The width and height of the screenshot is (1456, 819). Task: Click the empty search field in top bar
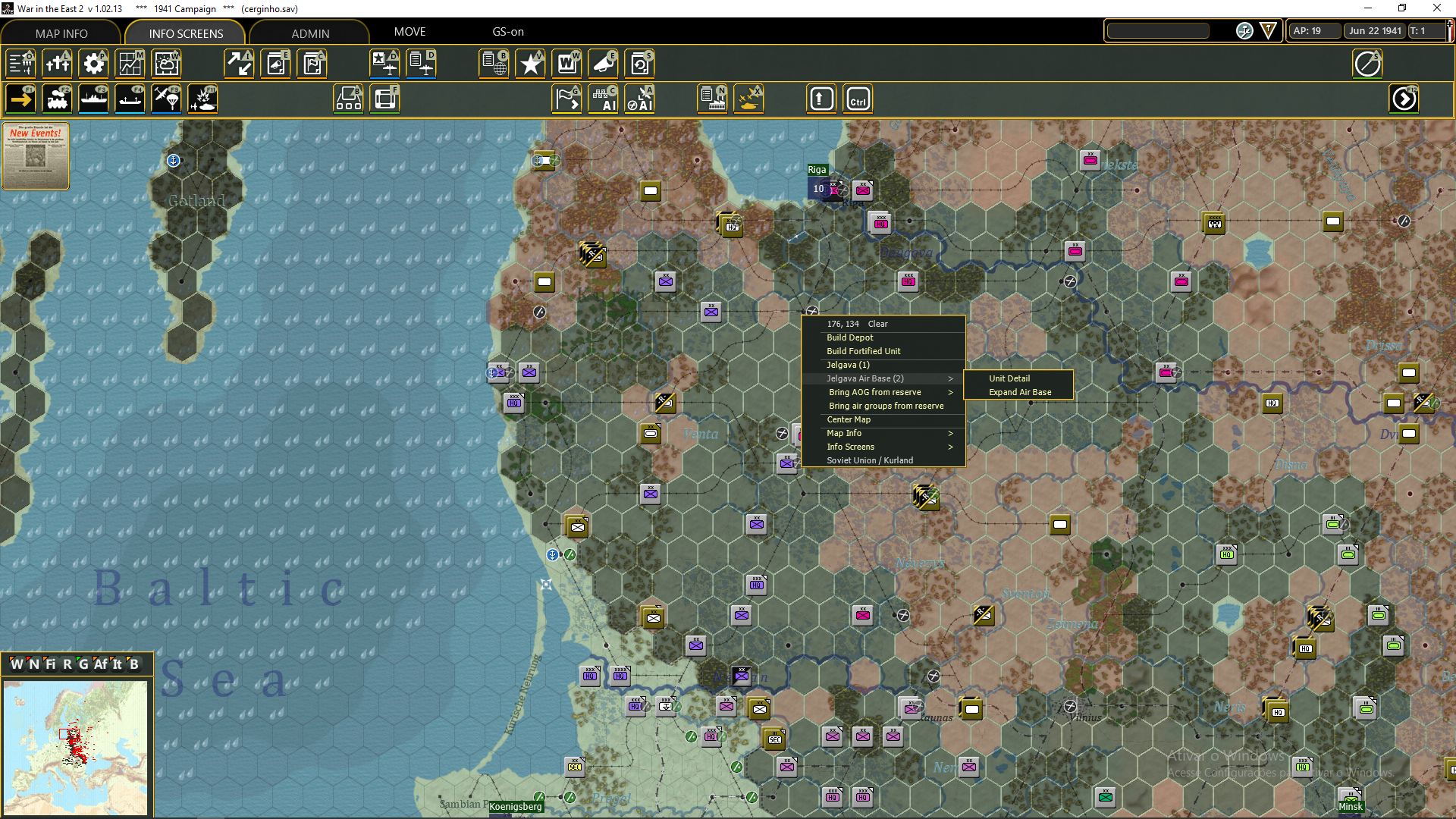click(x=1158, y=31)
